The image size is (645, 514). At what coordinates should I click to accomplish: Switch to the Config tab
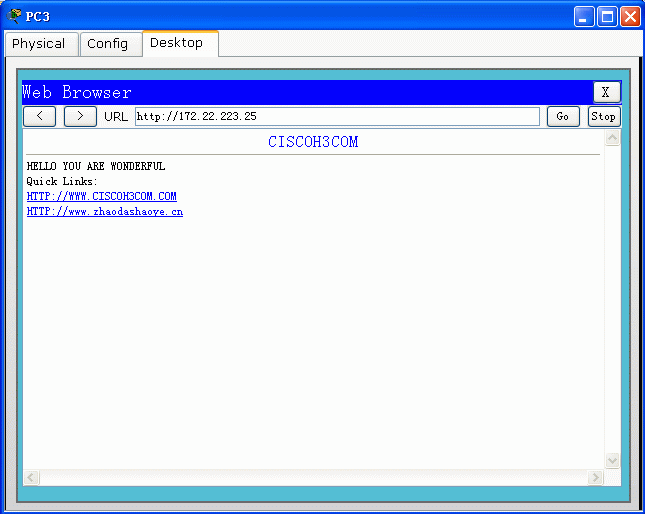coord(111,44)
